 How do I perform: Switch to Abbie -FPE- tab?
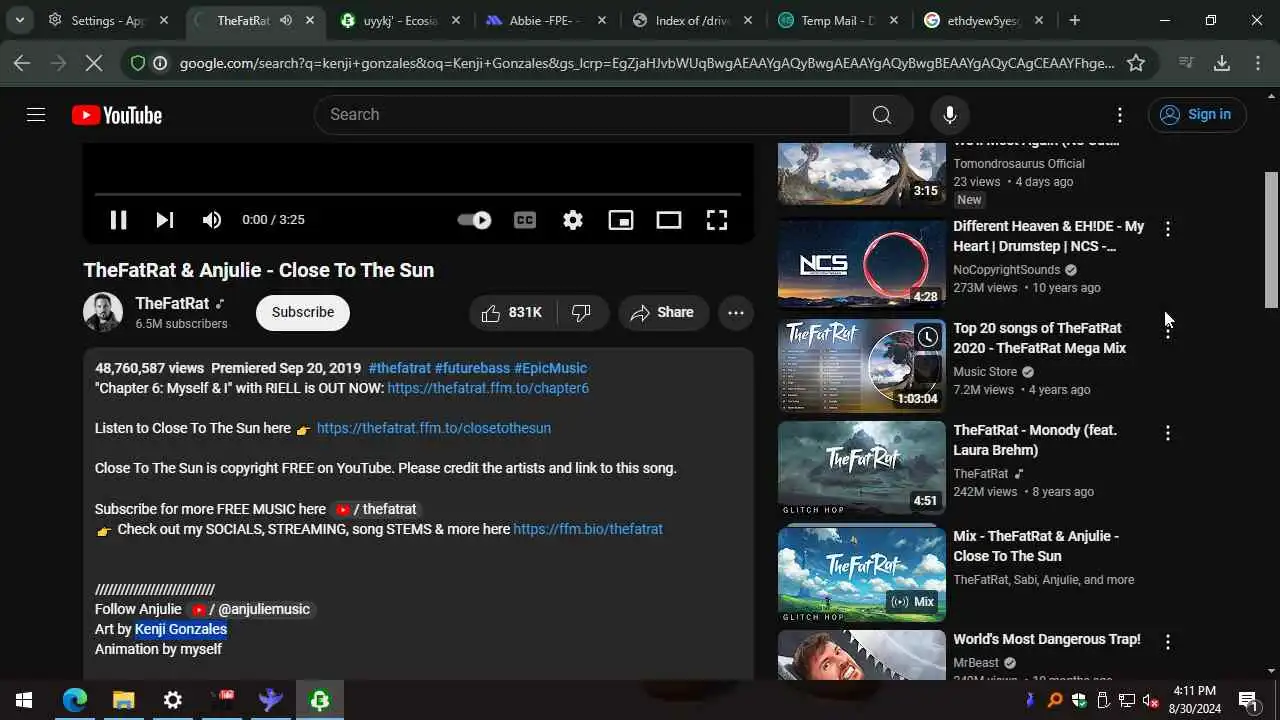coord(545,20)
